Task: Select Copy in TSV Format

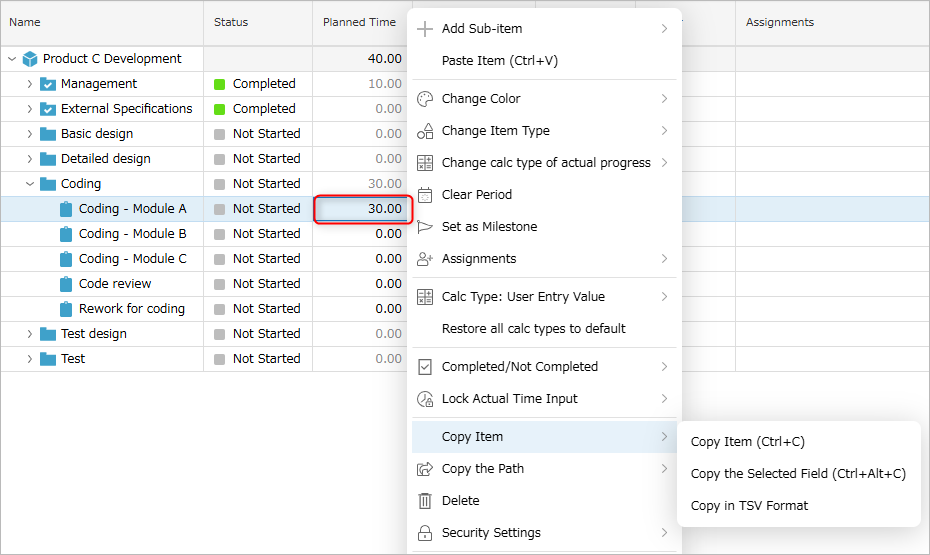Action: [749, 506]
